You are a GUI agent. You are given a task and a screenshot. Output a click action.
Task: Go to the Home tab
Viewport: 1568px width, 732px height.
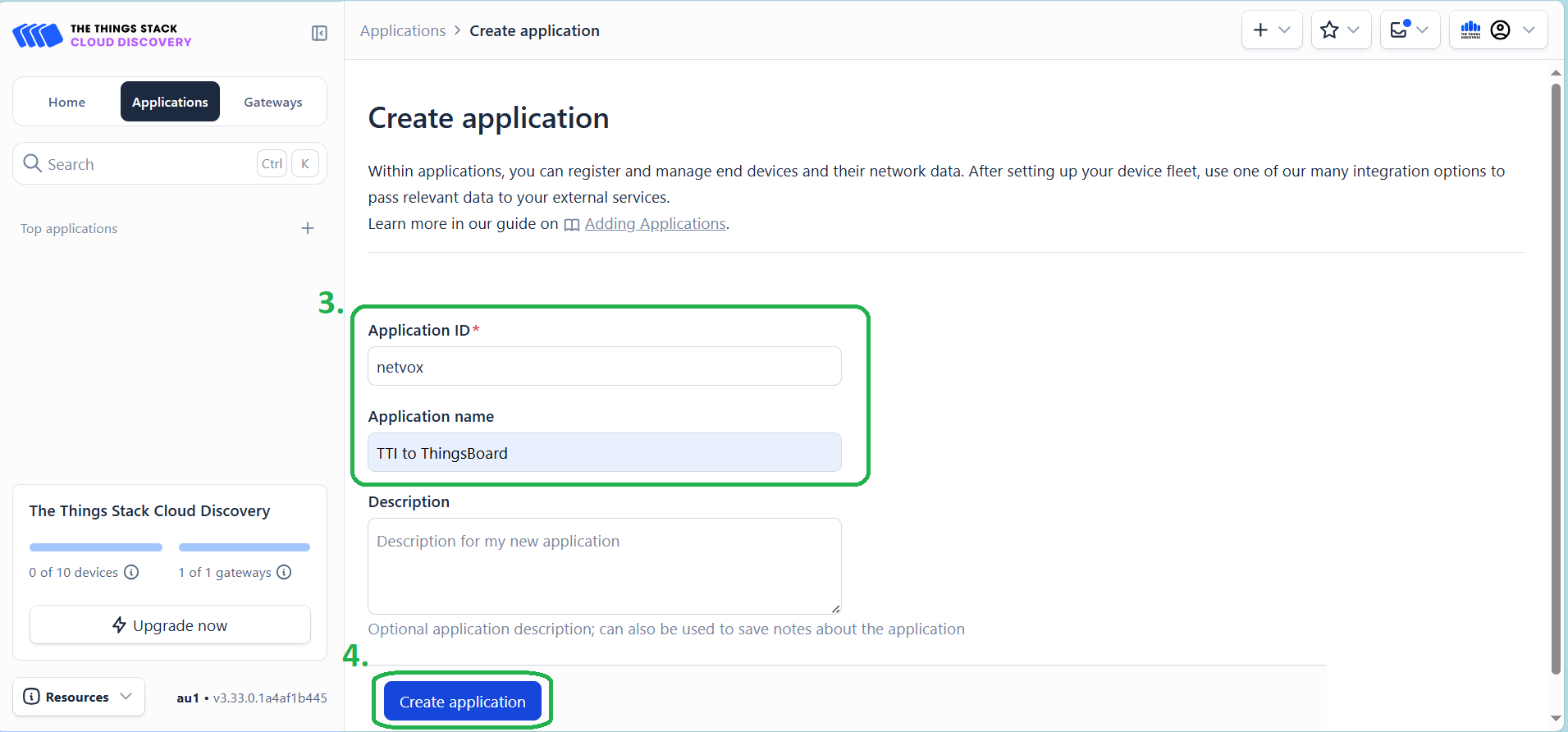click(x=66, y=102)
